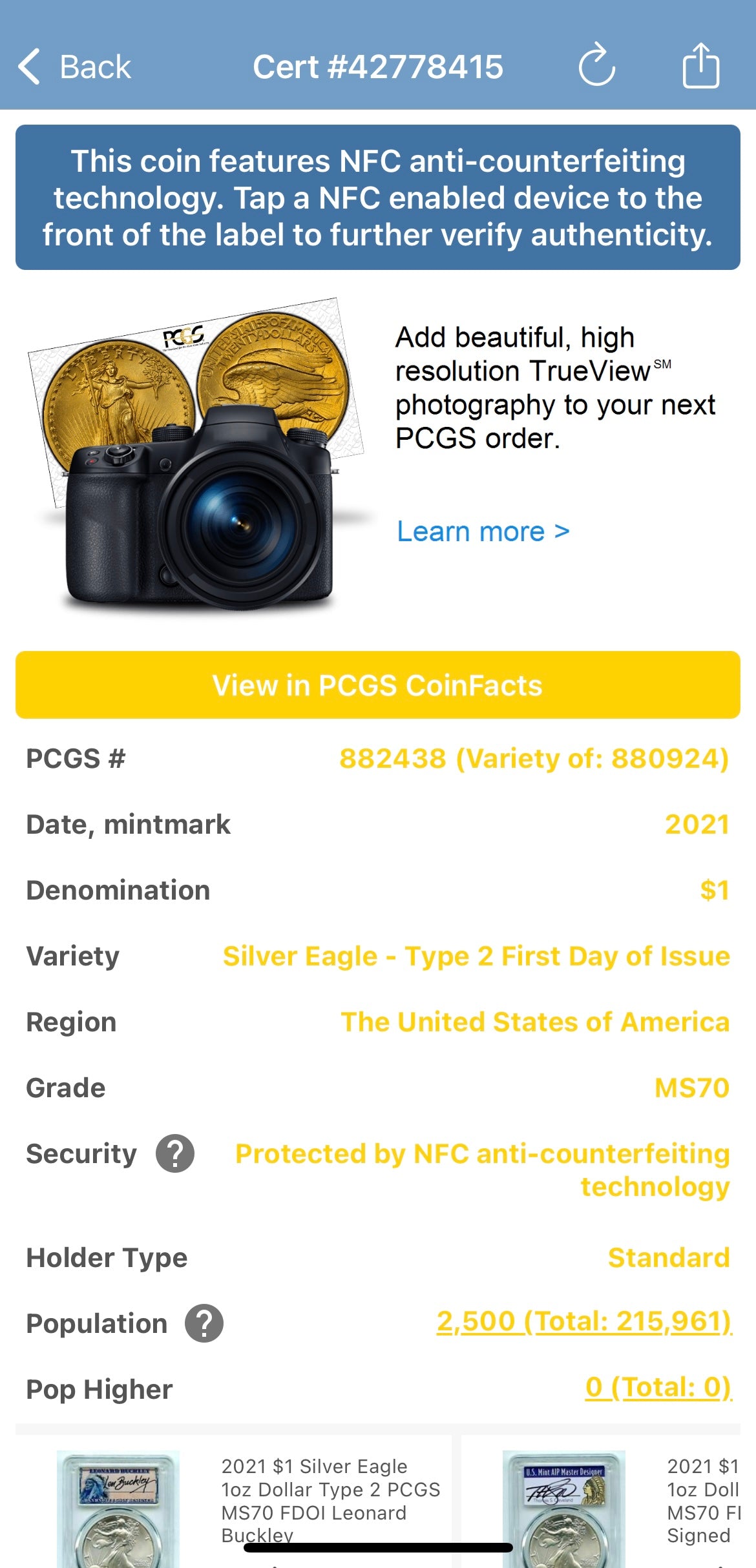Open PCGS number 882438 variety link
This screenshot has width=756, height=1568.
coord(534,758)
